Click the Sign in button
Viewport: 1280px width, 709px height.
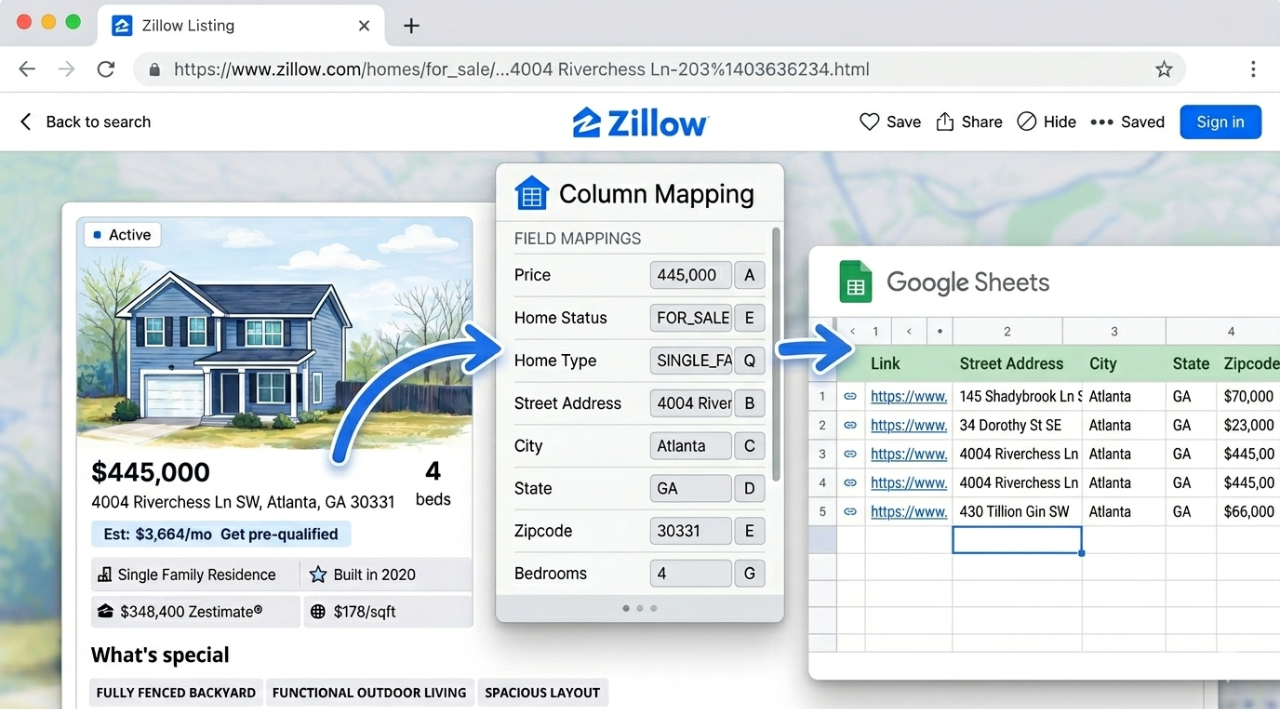1220,121
